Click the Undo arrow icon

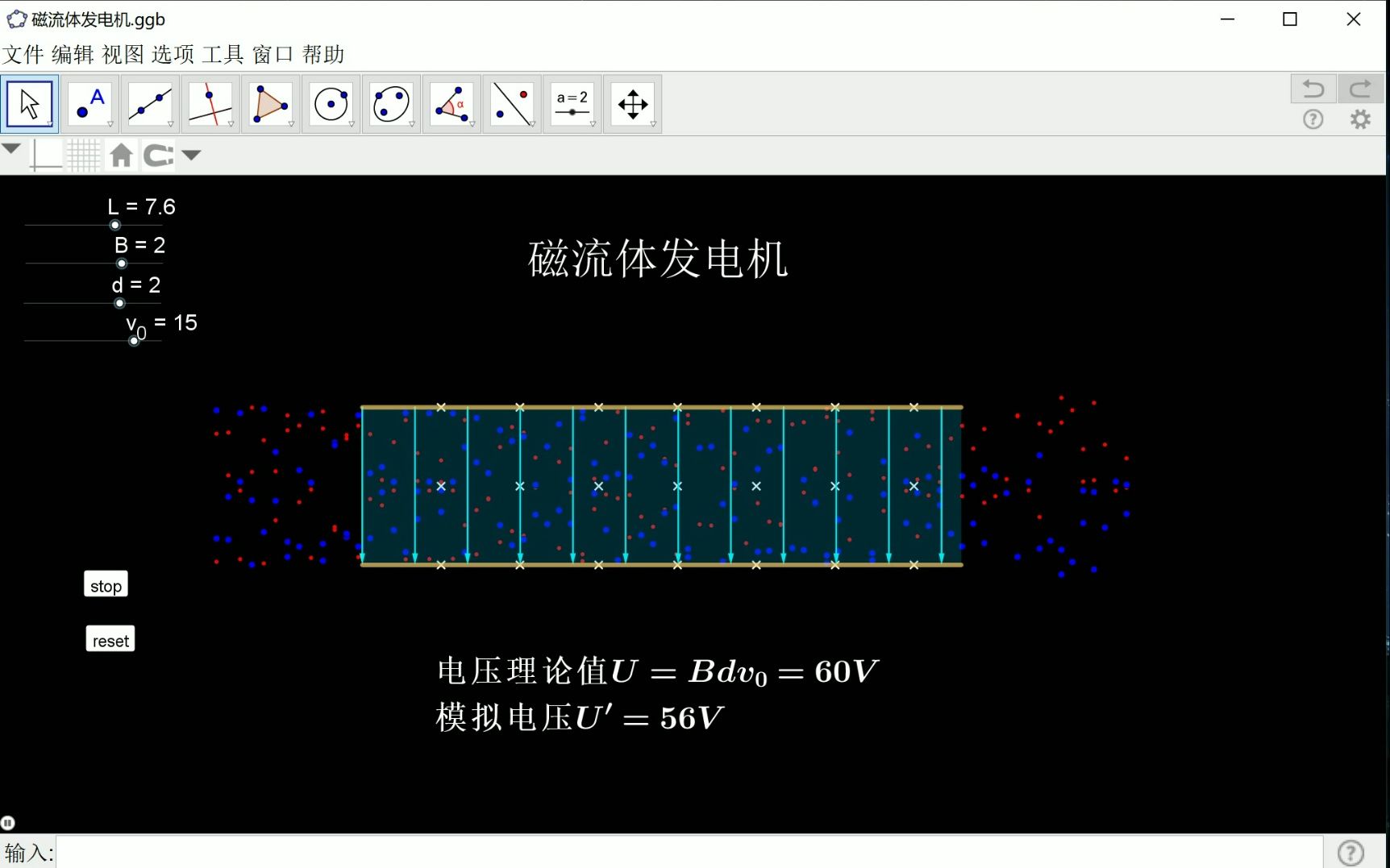1313,88
